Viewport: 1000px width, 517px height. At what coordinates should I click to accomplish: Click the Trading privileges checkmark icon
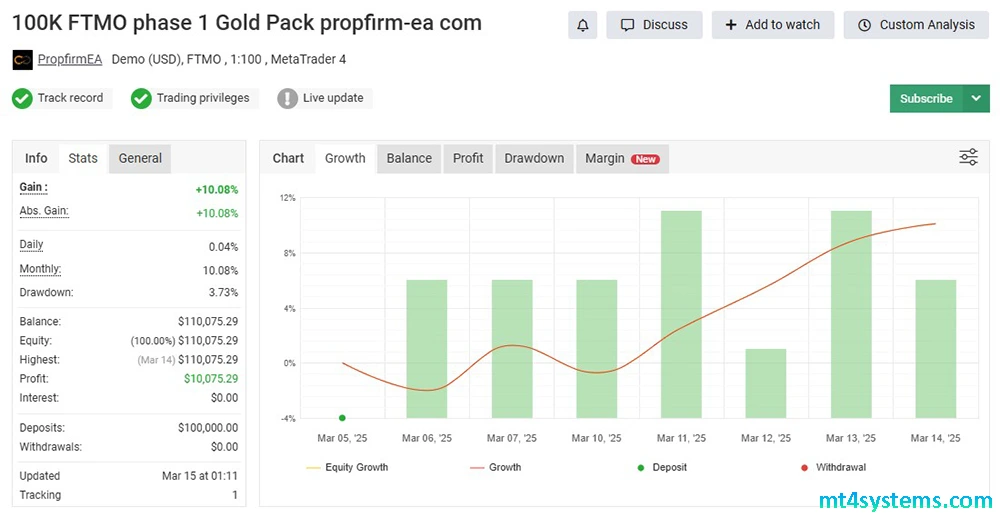141,98
